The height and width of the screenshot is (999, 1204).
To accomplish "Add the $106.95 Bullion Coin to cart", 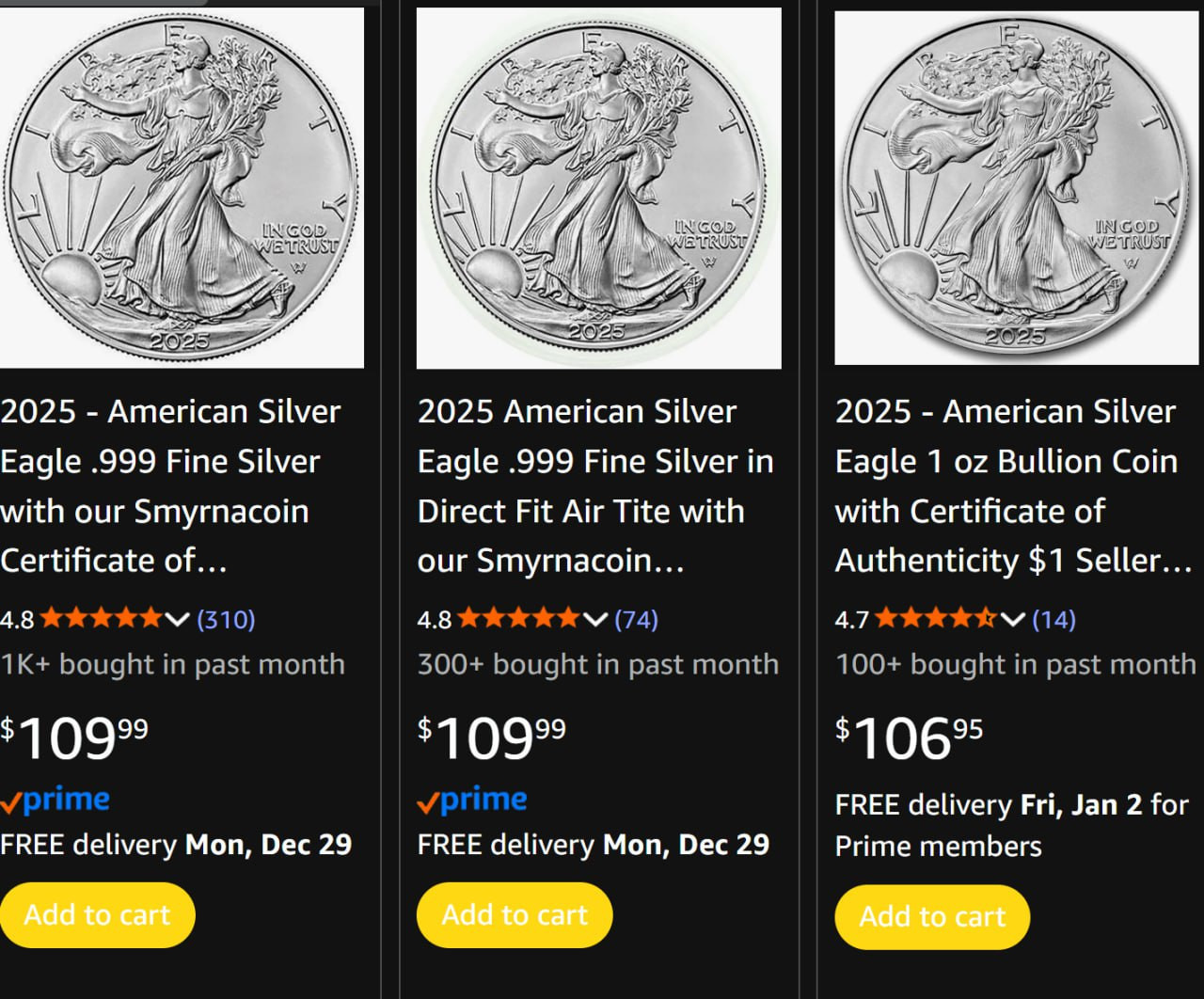I will pyautogui.click(x=932, y=916).
